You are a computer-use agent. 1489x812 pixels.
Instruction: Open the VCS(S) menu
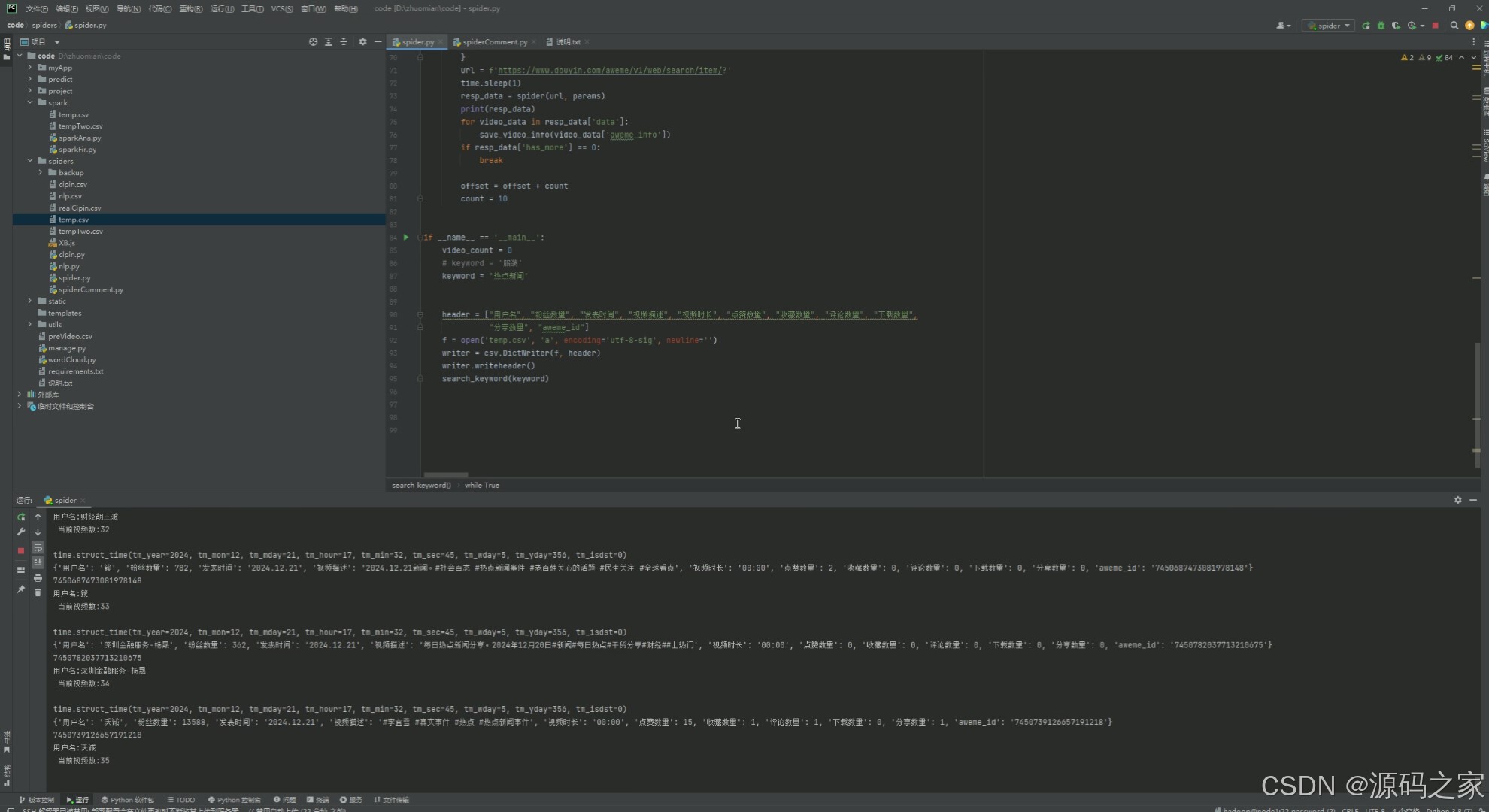[282, 8]
